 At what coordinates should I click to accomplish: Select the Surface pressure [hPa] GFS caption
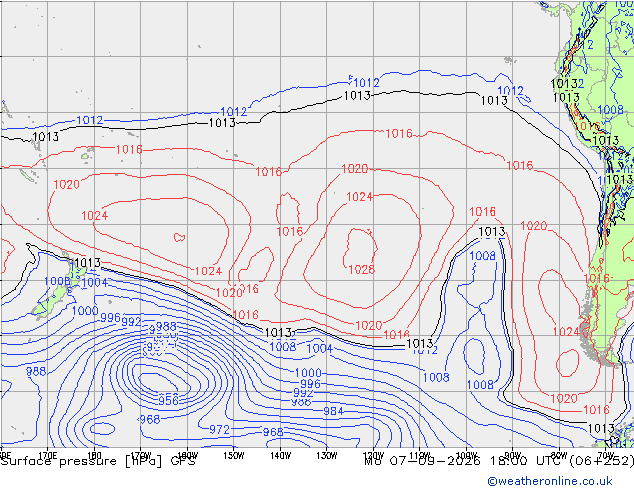[98, 461]
